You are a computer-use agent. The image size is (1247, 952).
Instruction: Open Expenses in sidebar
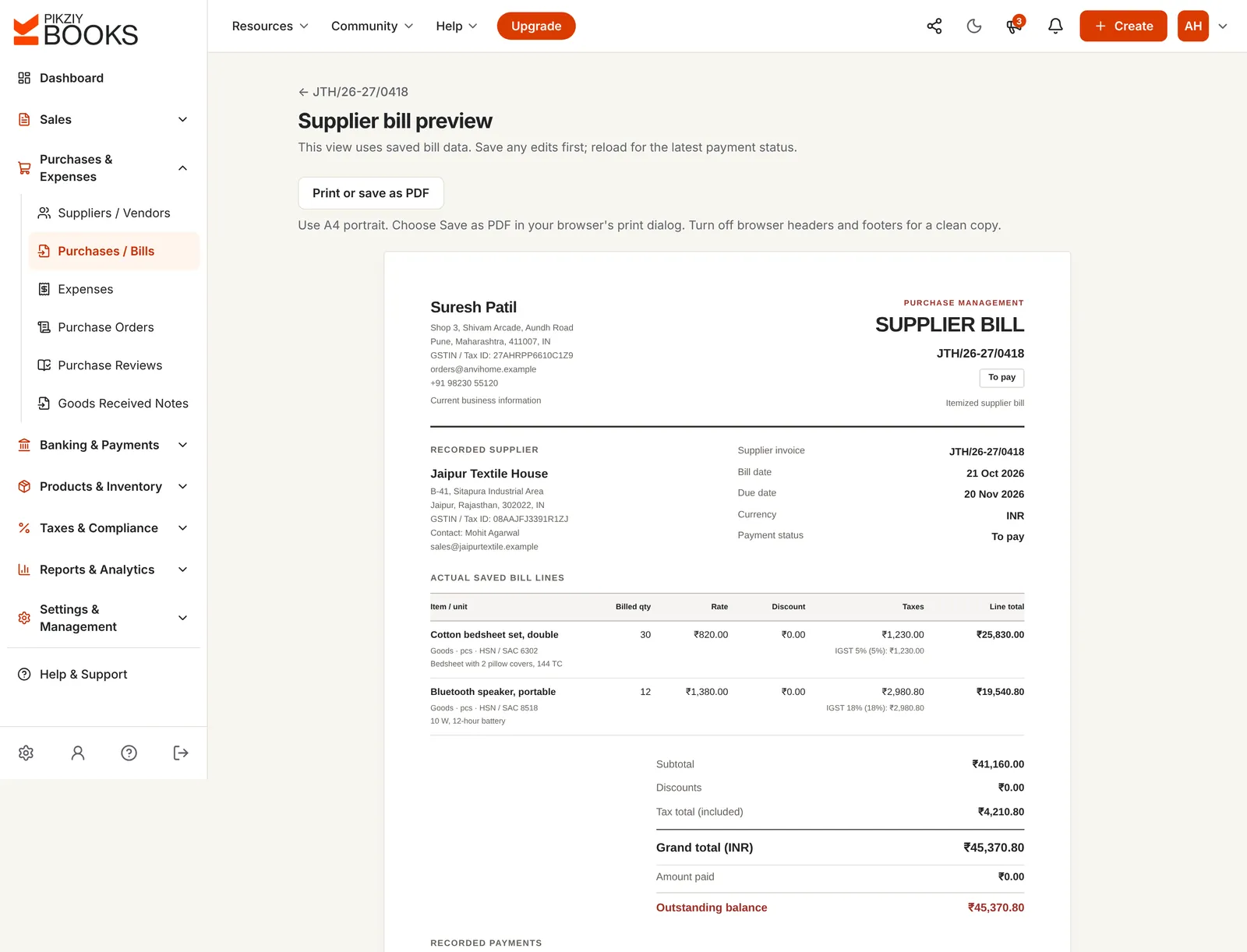pos(114,289)
